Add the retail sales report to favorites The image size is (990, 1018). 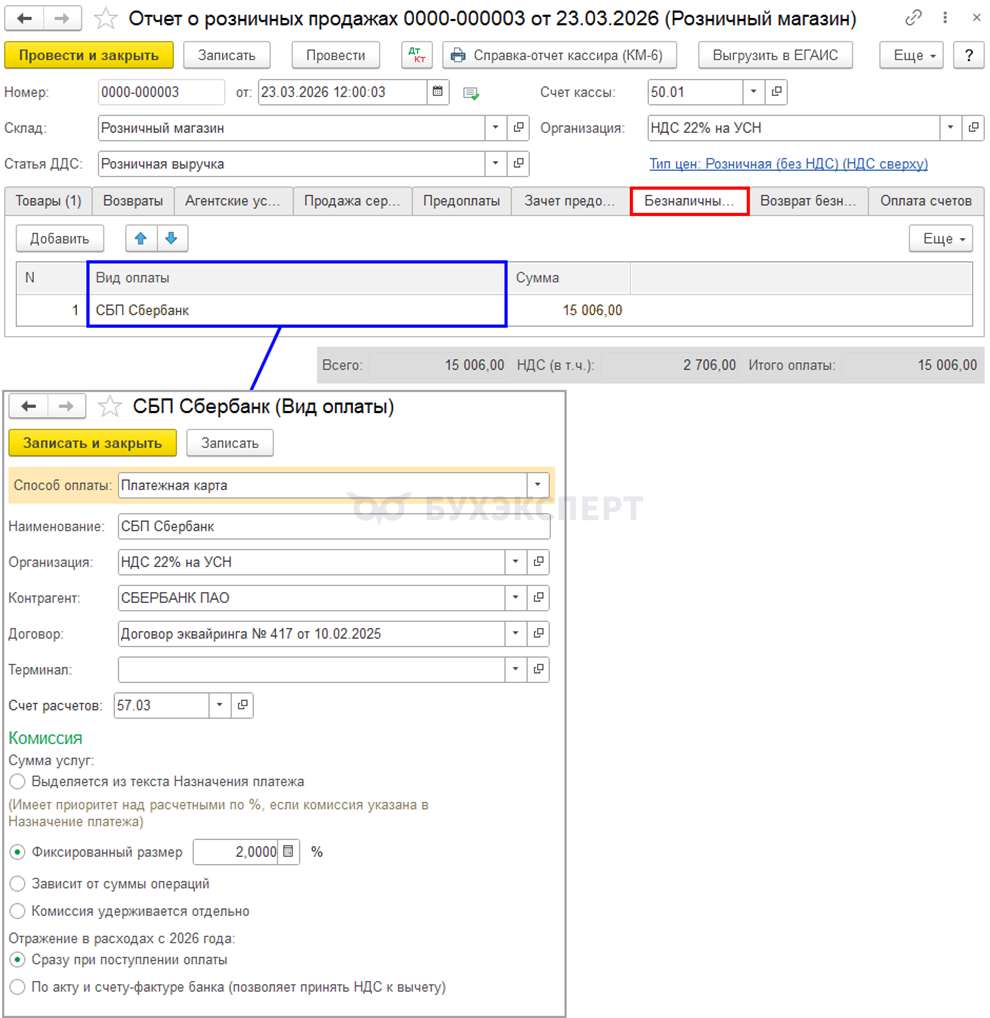tap(105, 19)
